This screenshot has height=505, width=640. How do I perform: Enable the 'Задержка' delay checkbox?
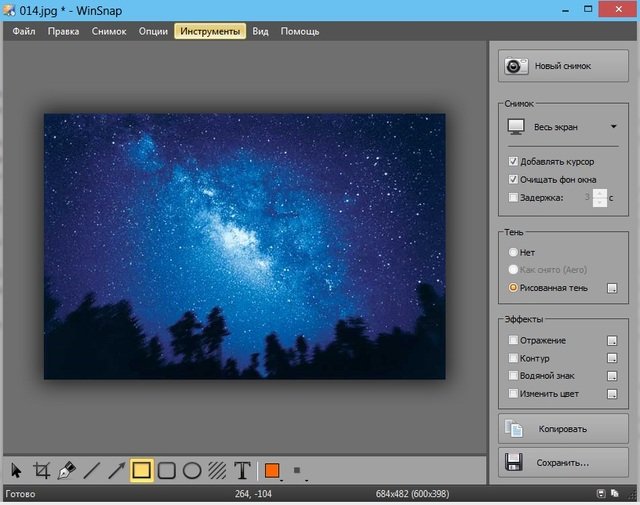coord(514,197)
